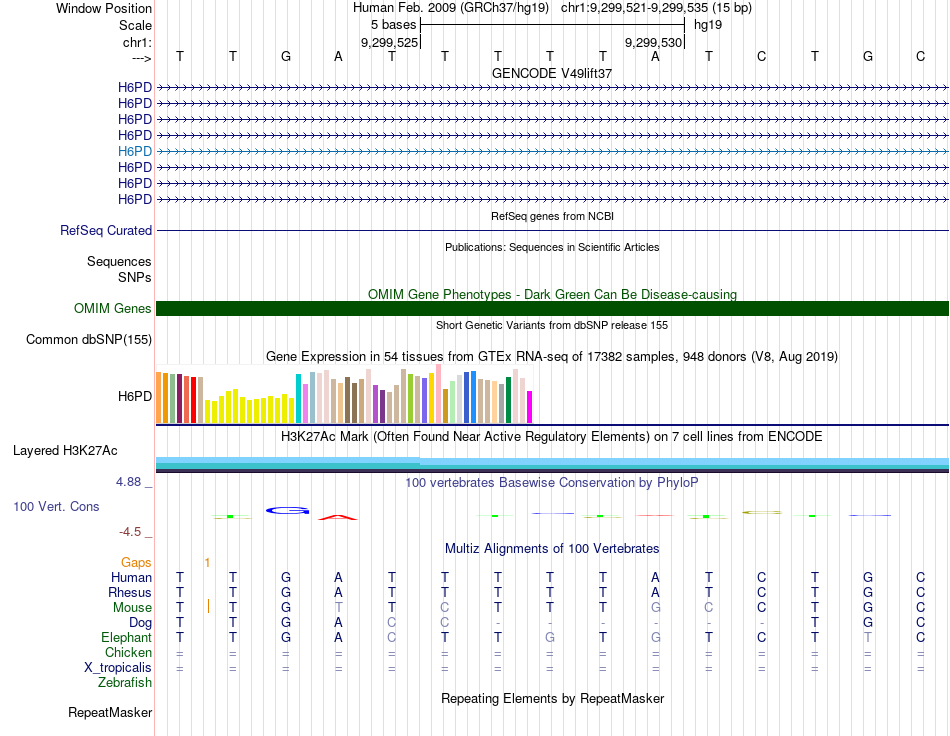The width and height of the screenshot is (950, 736).
Task: Click the SNPs subtrack label
Action: (135, 277)
